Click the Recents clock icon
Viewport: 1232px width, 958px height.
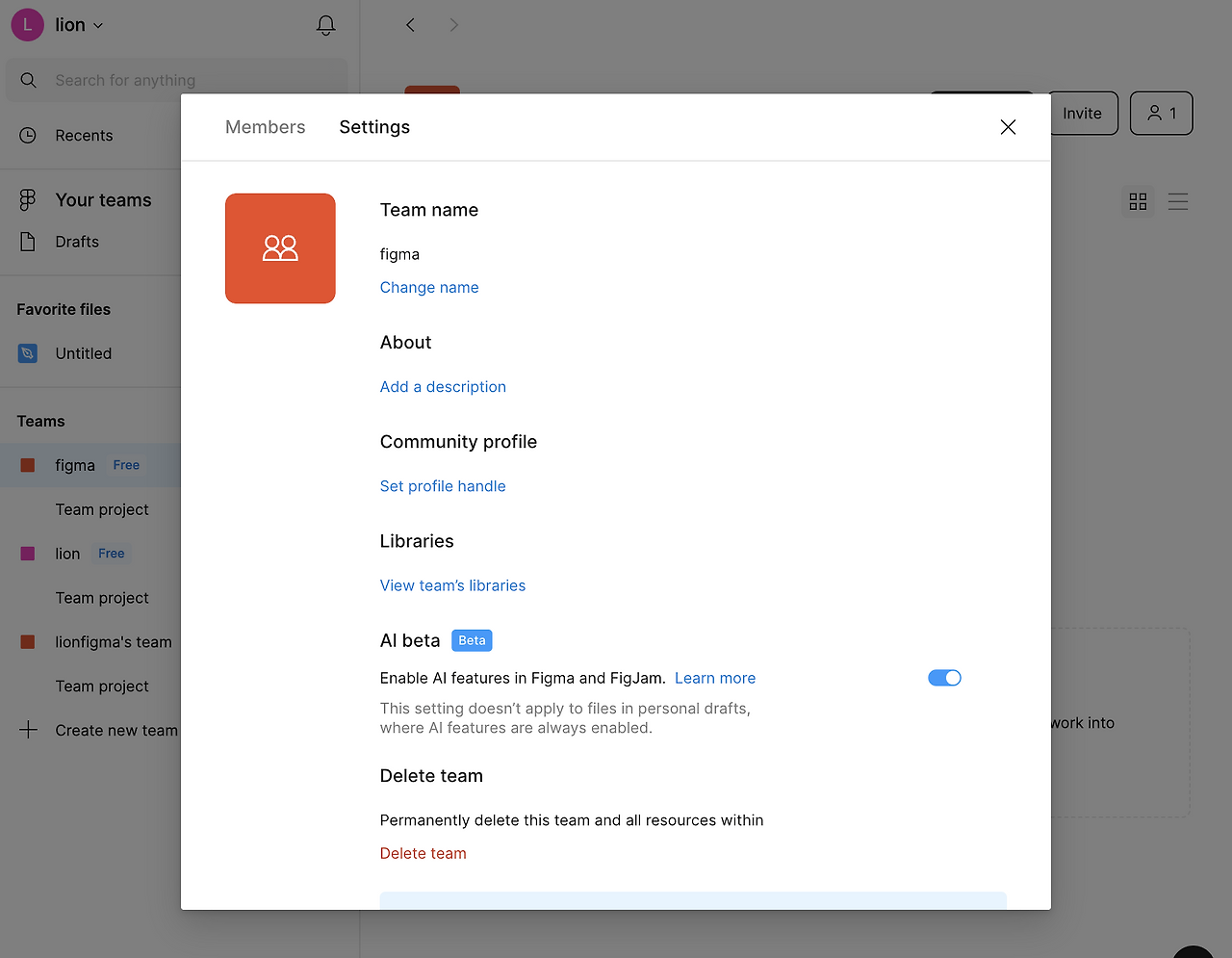point(28,136)
